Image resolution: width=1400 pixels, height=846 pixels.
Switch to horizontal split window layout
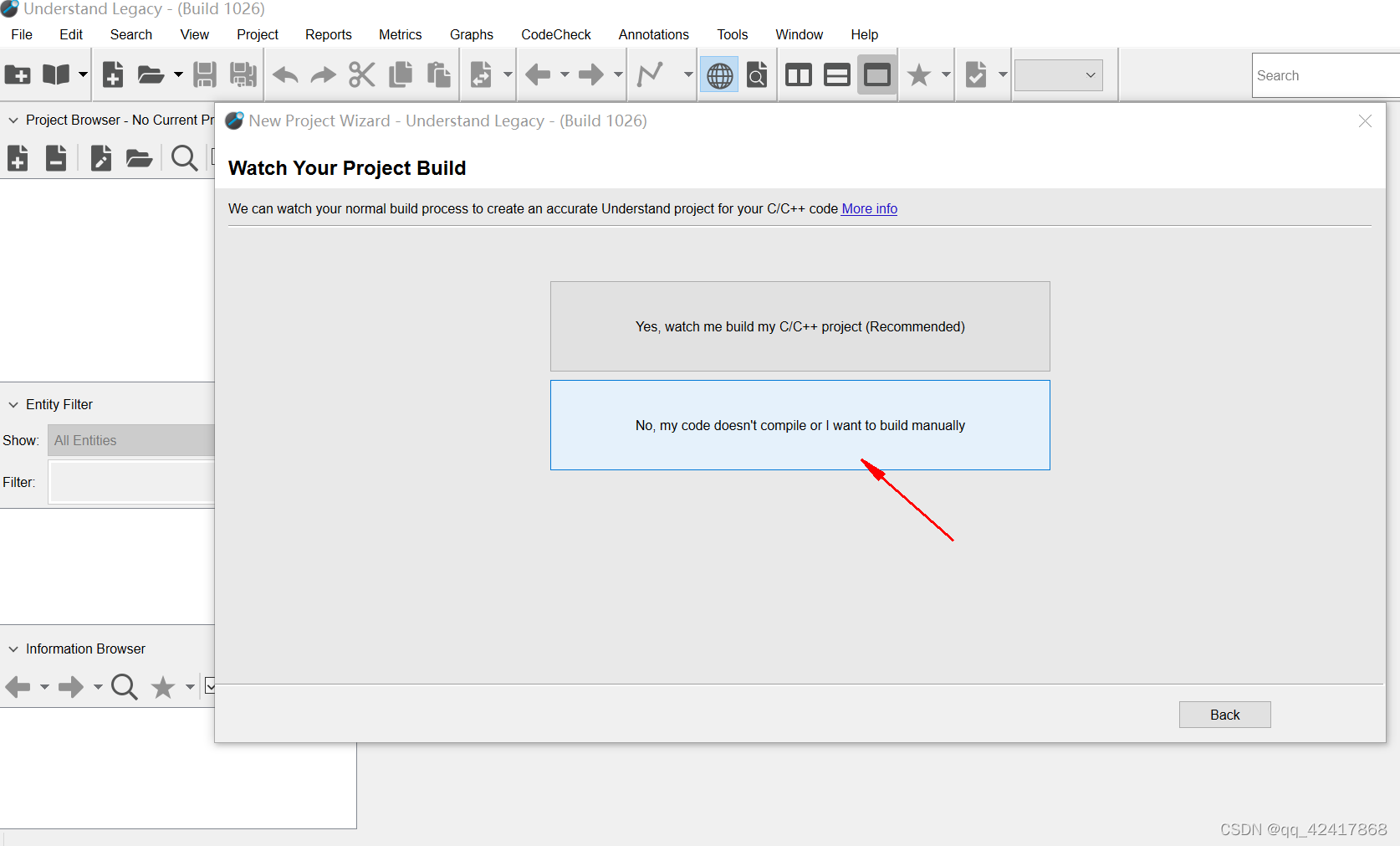tap(837, 75)
